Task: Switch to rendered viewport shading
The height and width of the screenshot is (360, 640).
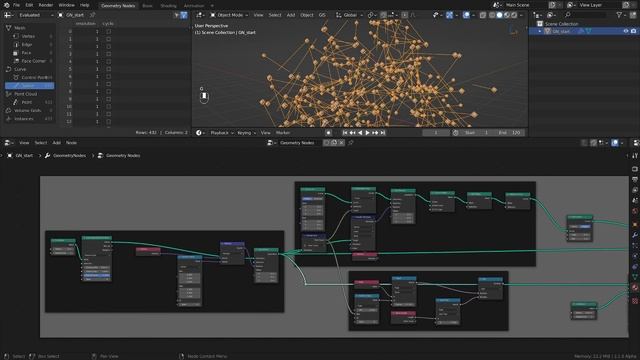Action: 514,15
